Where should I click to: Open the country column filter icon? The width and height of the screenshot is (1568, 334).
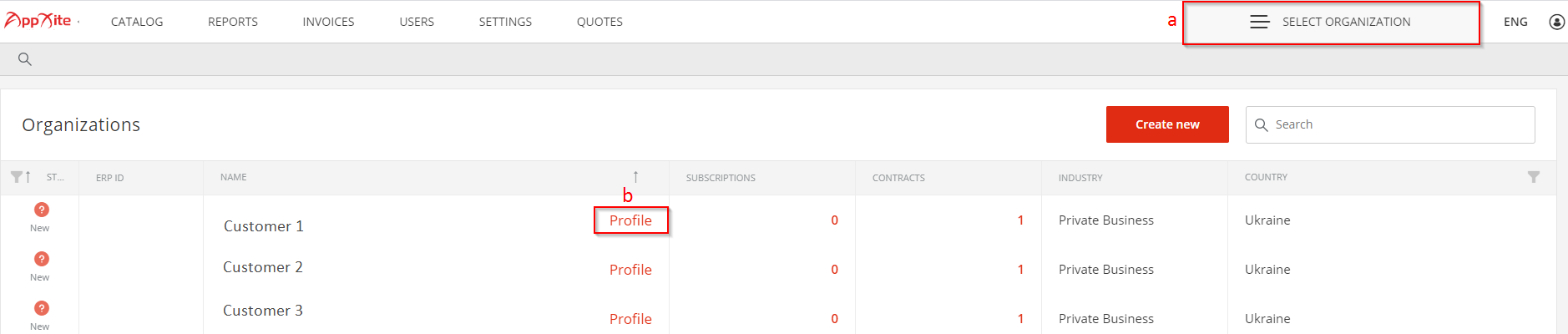pos(1533,177)
